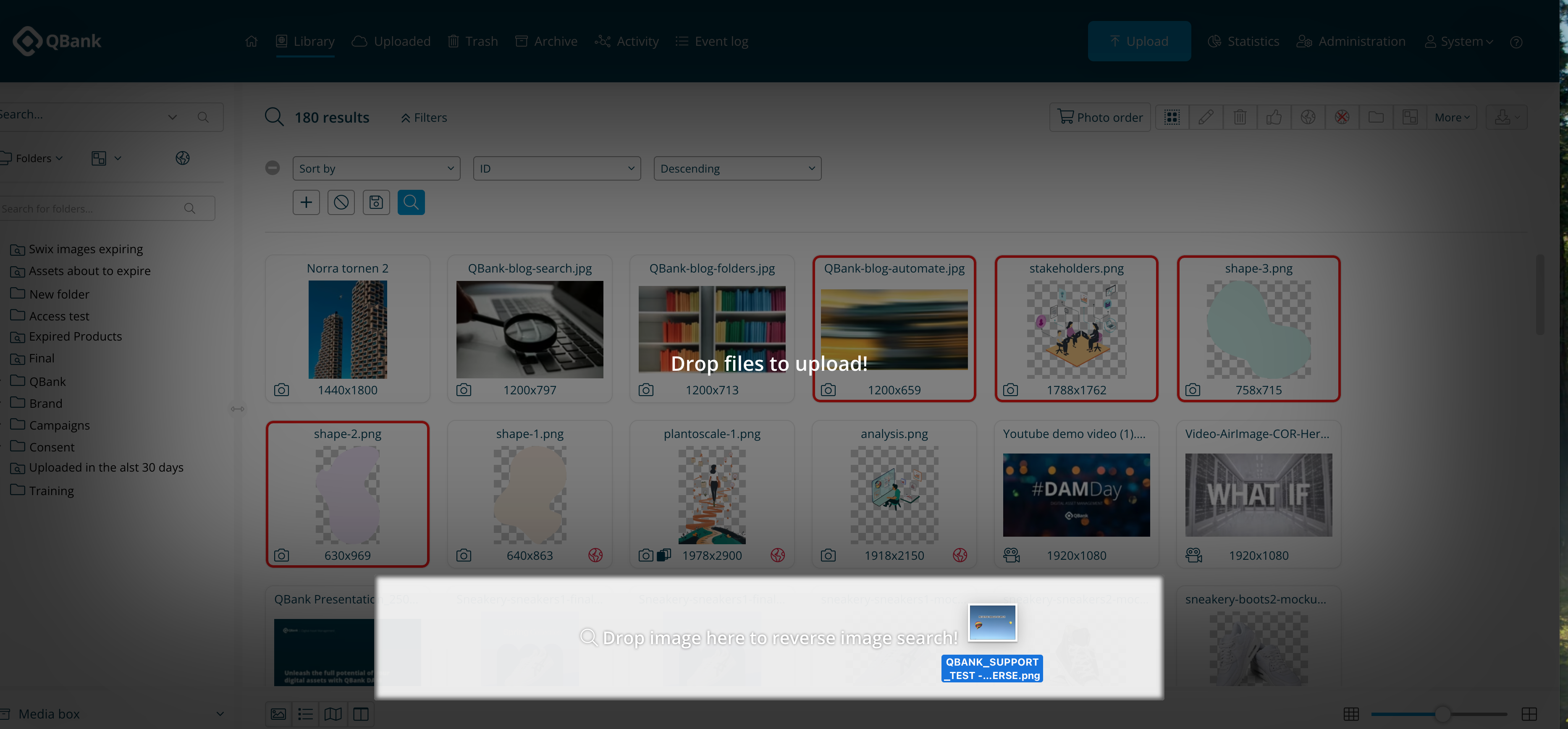The width and height of the screenshot is (1568, 729).
Task: Toggle selection of shape-3.png card
Action: point(1259,329)
